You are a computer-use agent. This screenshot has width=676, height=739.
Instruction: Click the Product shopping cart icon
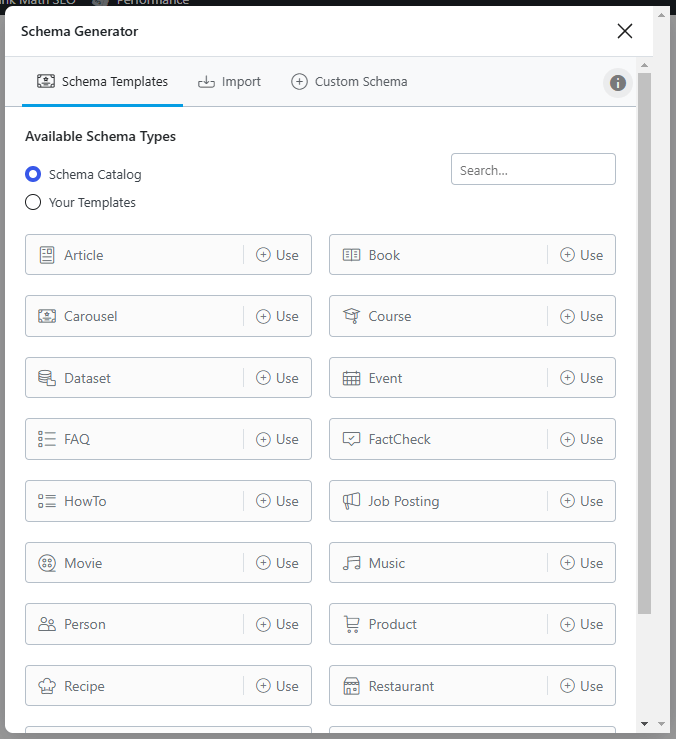[x=351, y=624]
